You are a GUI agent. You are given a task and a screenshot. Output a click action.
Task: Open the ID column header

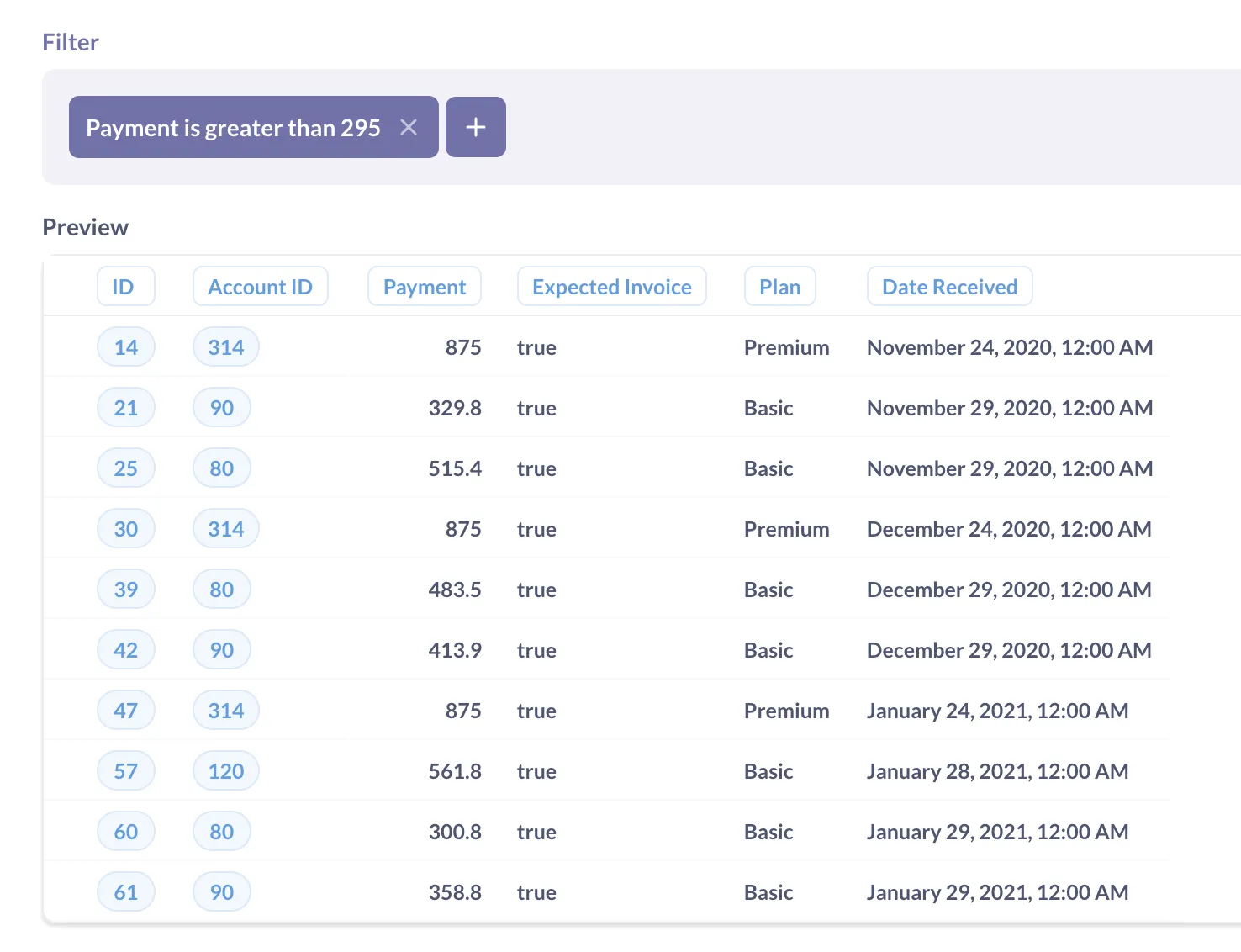point(125,287)
